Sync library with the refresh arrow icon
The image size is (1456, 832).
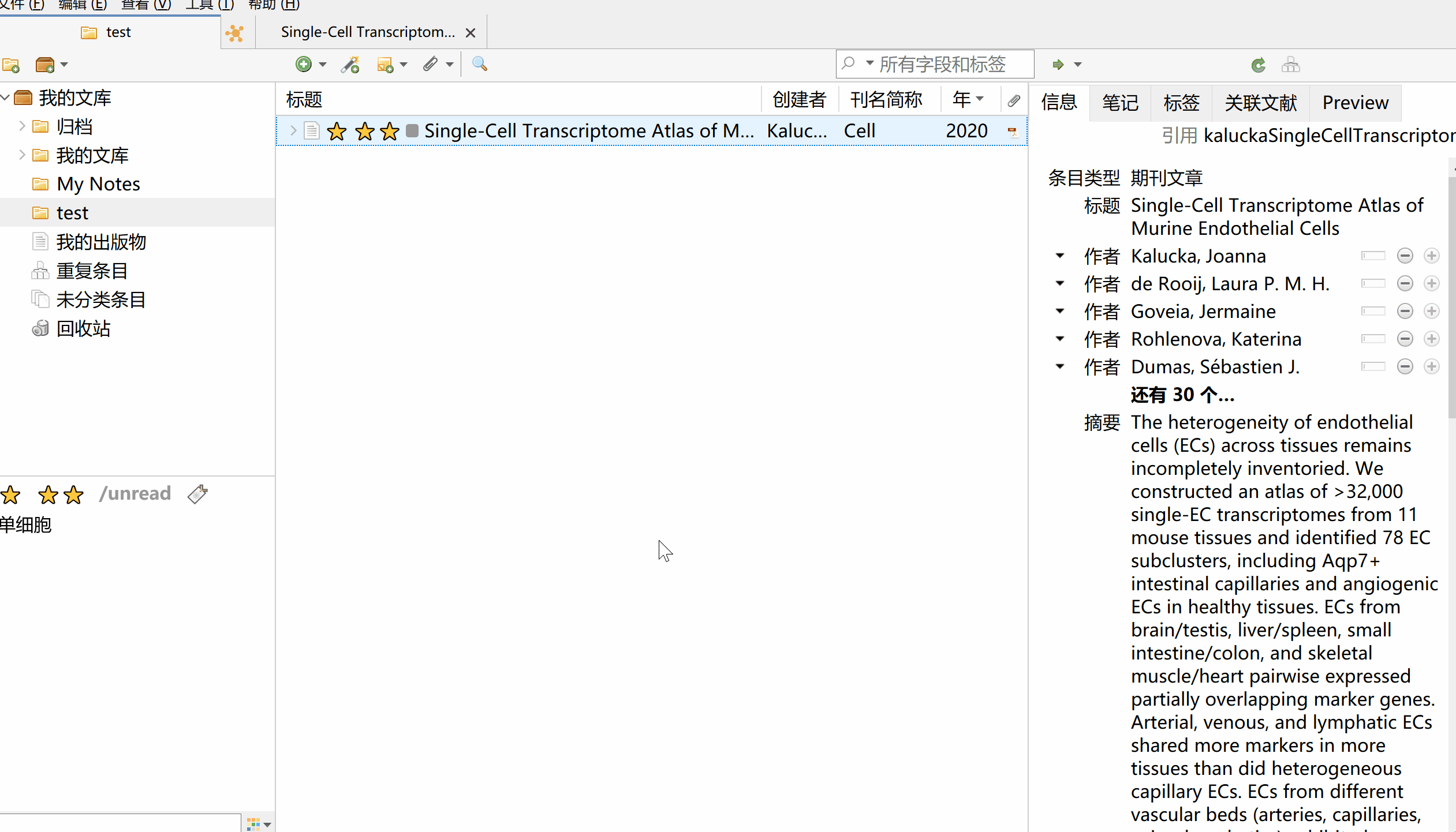pos(1257,65)
